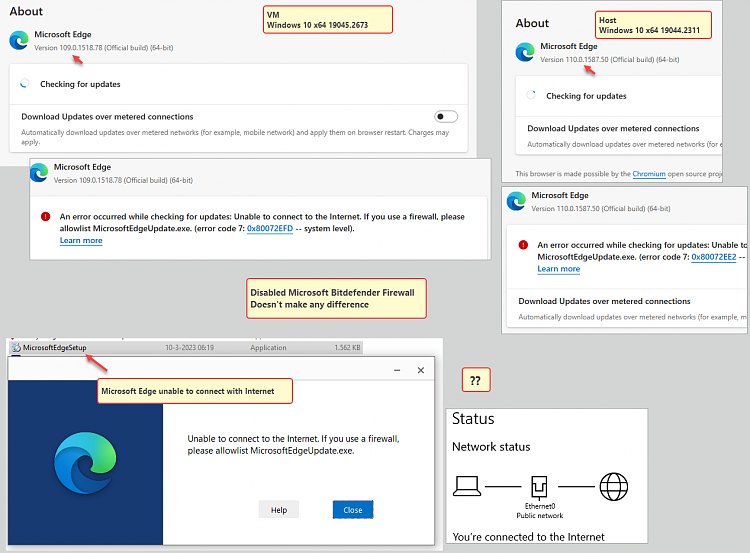
Task: Click the laptop icon in Network status
Action: pyautogui.click(x=467, y=487)
